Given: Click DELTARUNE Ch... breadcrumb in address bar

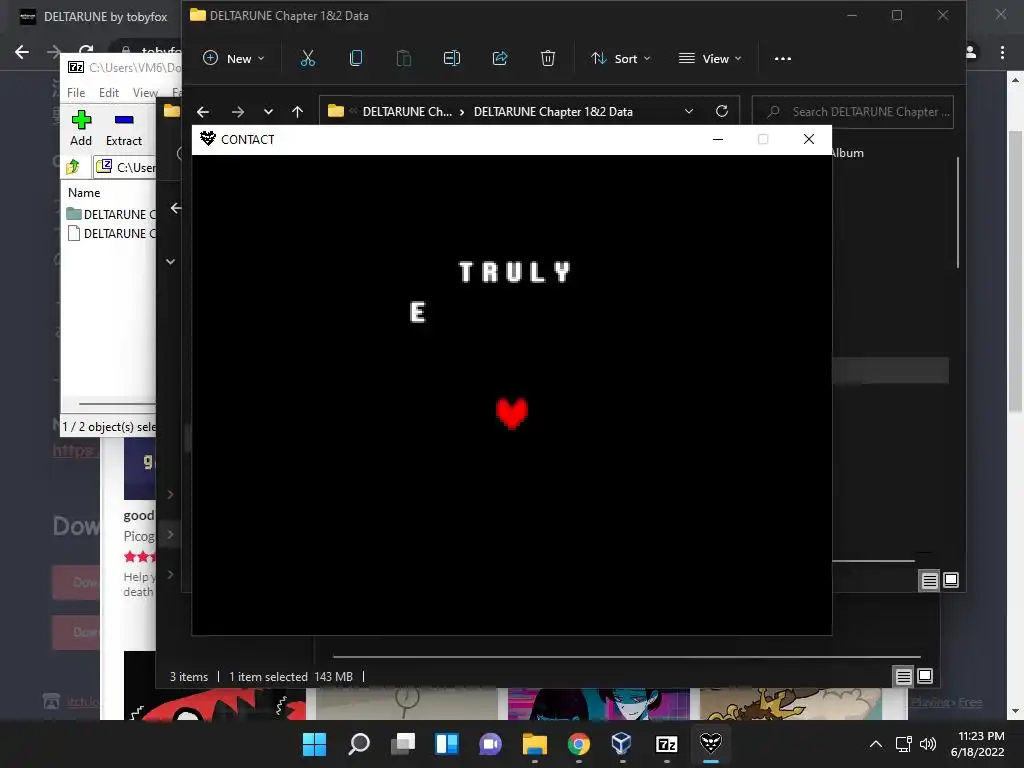Looking at the screenshot, I should click(407, 112).
